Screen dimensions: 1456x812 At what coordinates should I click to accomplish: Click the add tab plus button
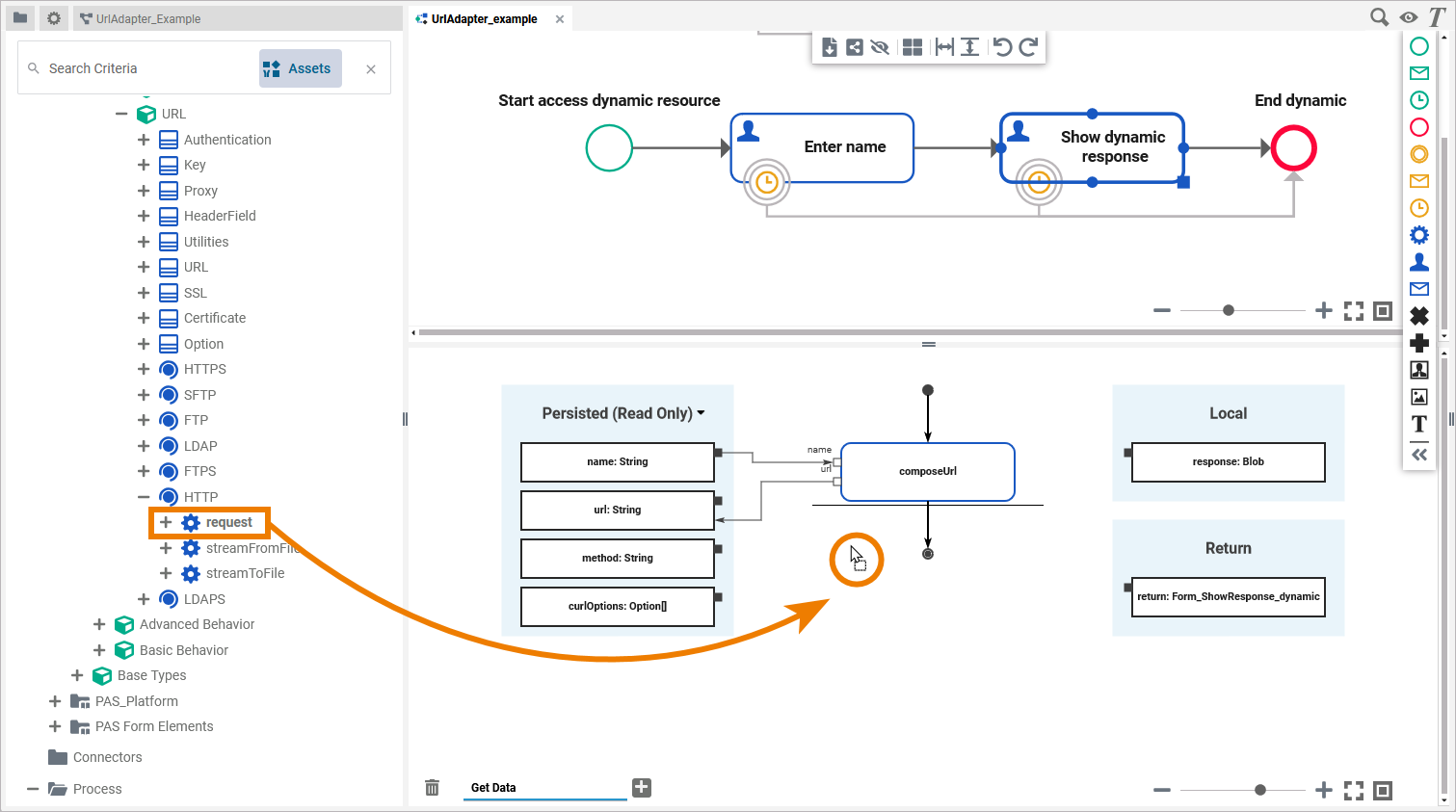642,788
